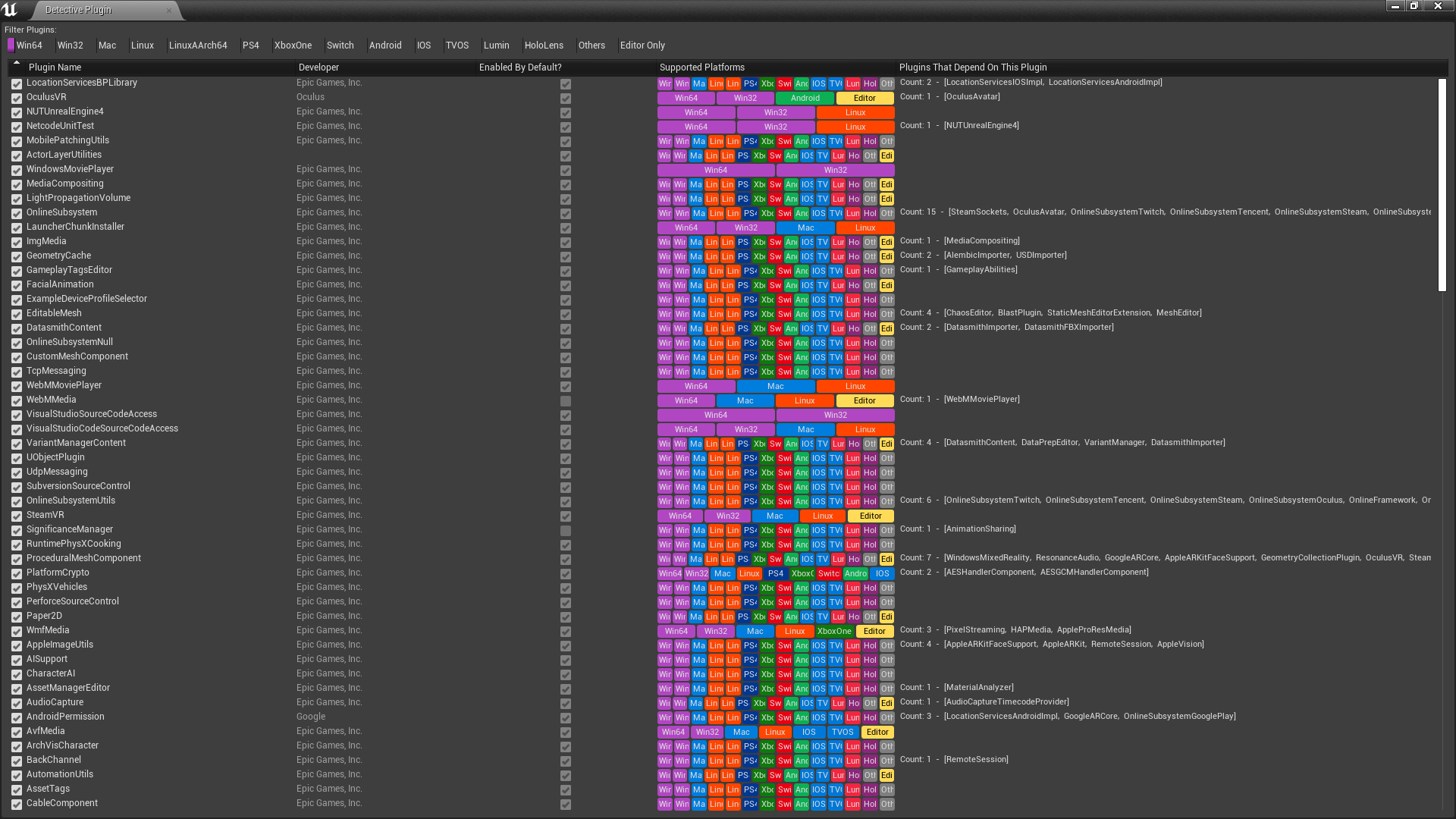Uncheck the OculusVR plugin checkbox

point(17,99)
